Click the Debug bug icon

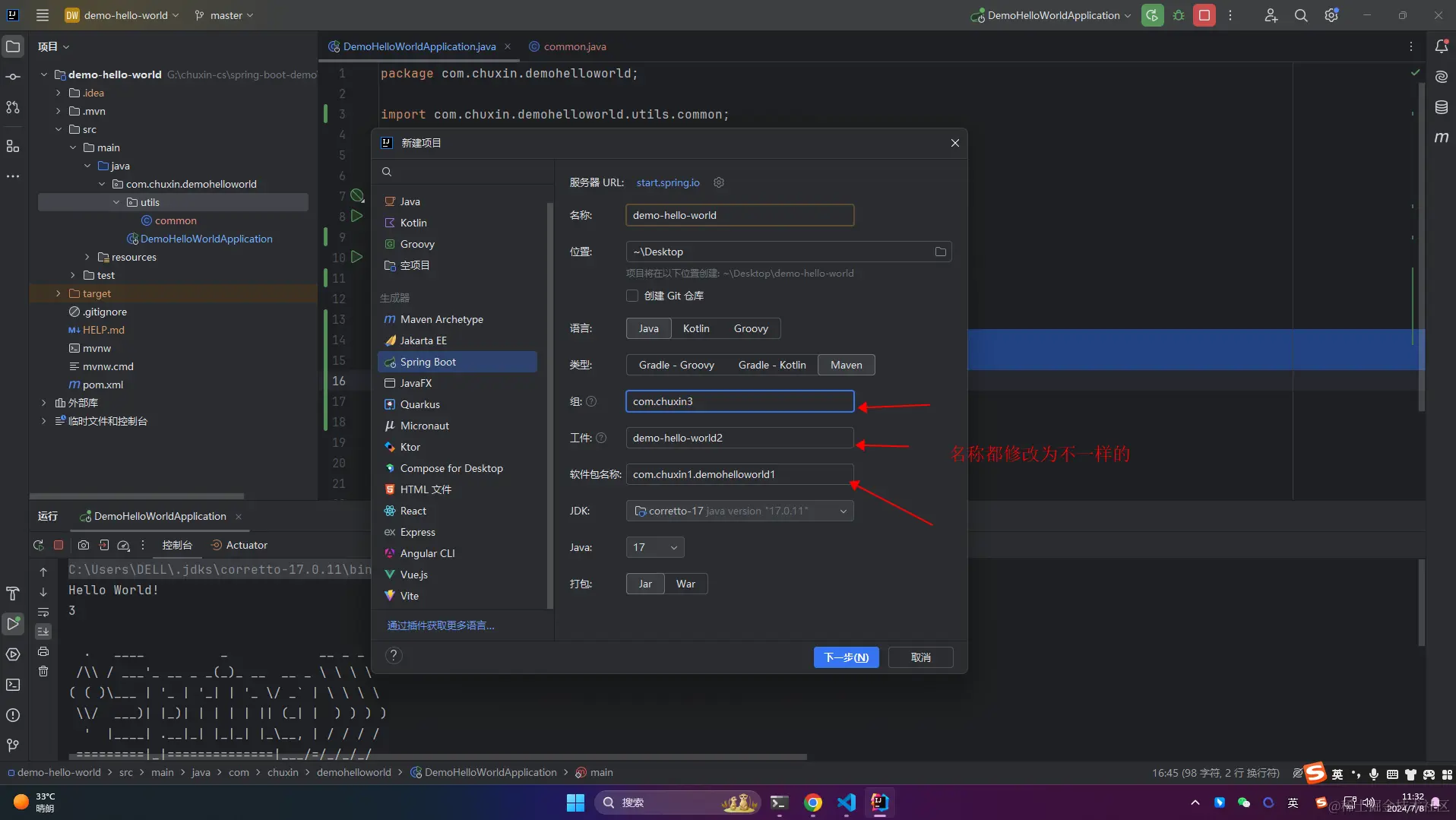pos(1179,15)
